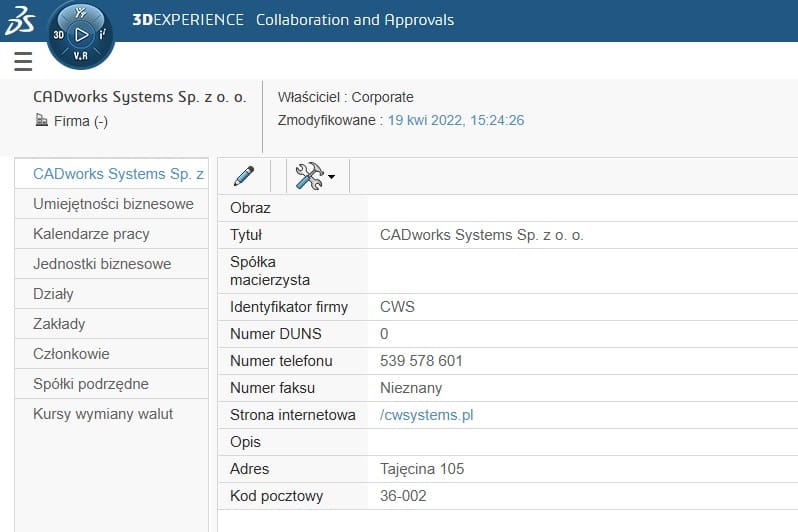Click the Spółka macierzysta field label
Viewport: 798px width, 532px height.
(270, 271)
